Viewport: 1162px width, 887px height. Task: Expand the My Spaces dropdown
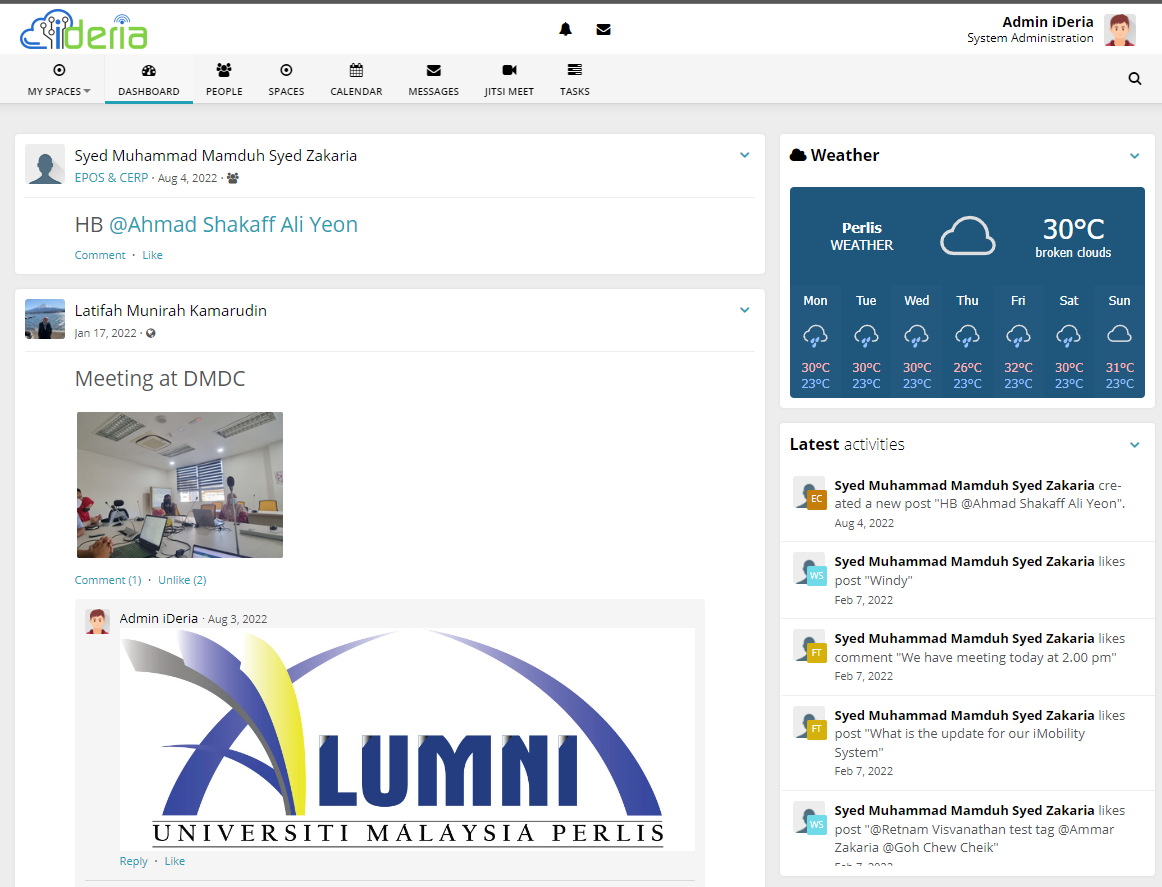point(59,79)
